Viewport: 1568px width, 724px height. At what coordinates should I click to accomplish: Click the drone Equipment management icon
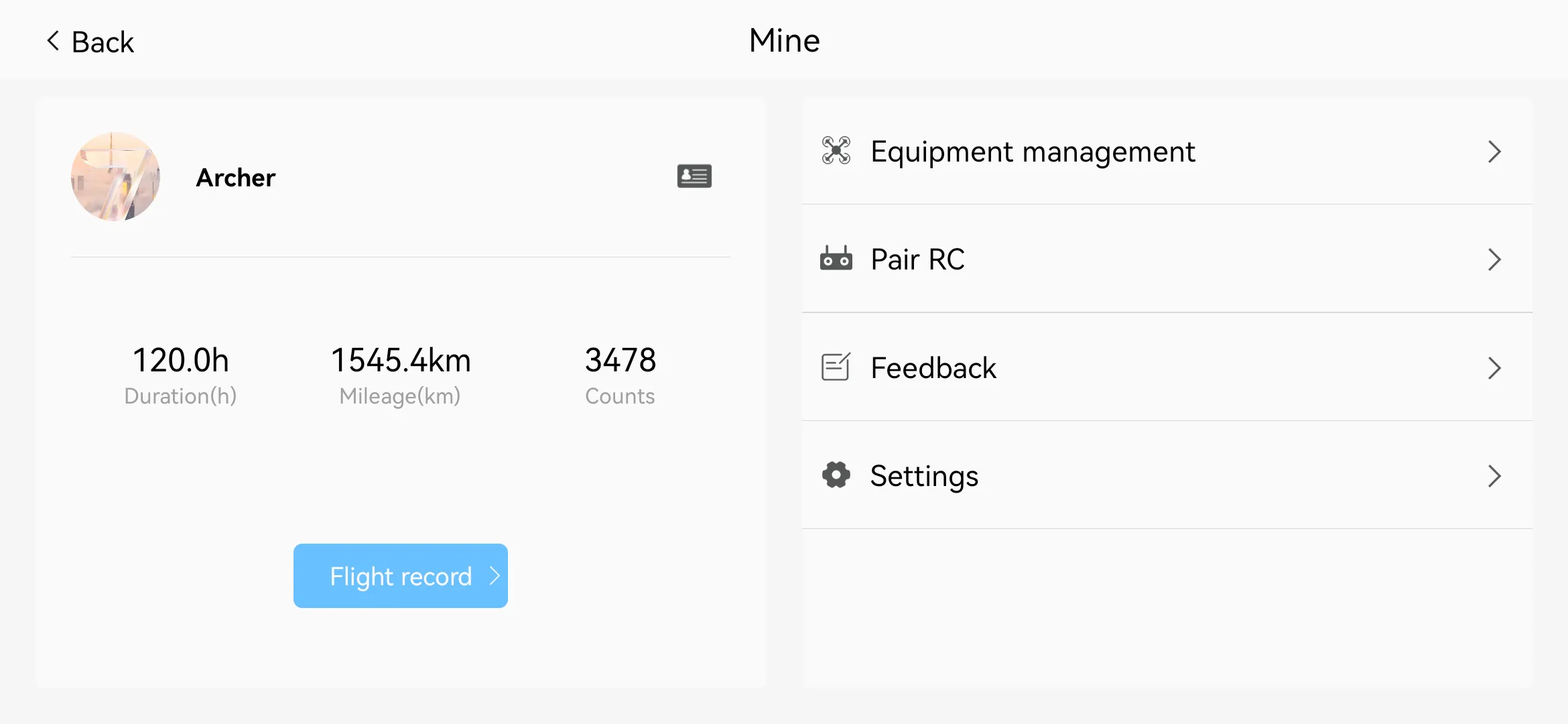click(x=836, y=151)
